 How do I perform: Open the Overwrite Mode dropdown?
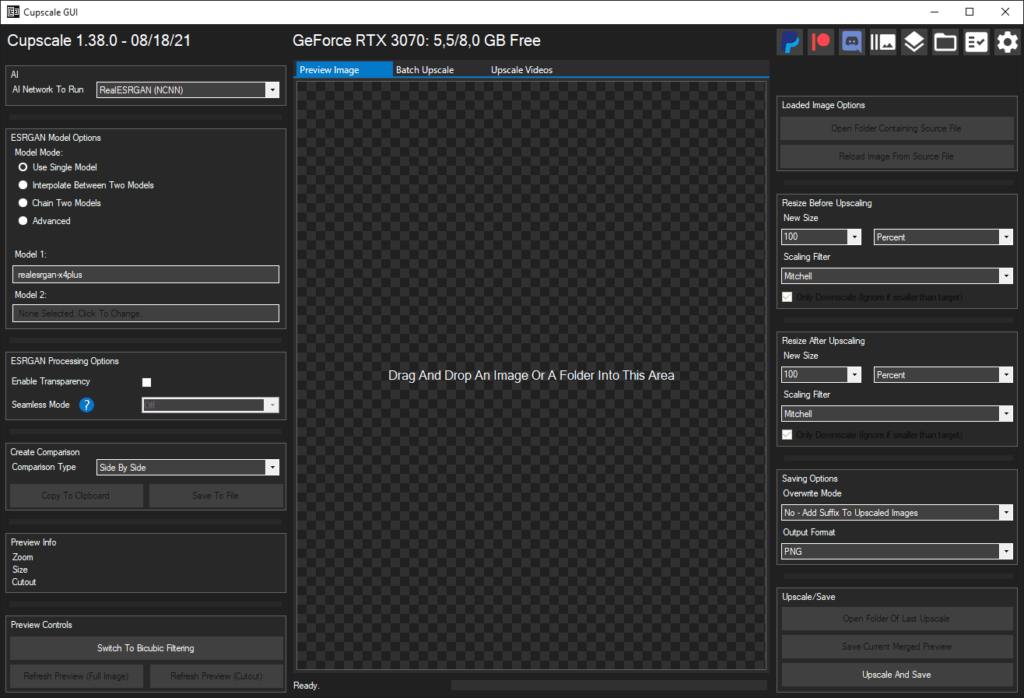(x=897, y=513)
